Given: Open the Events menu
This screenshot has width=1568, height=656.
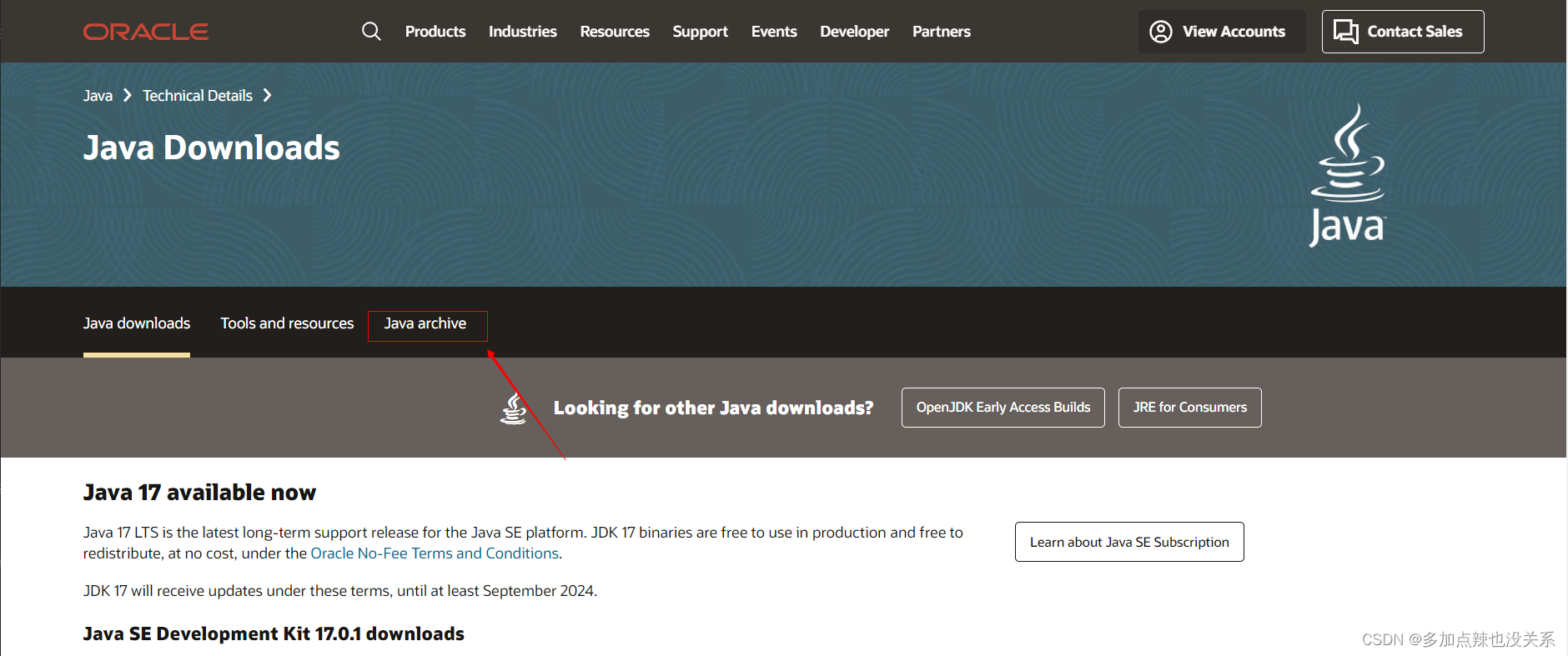Looking at the screenshot, I should [x=774, y=32].
